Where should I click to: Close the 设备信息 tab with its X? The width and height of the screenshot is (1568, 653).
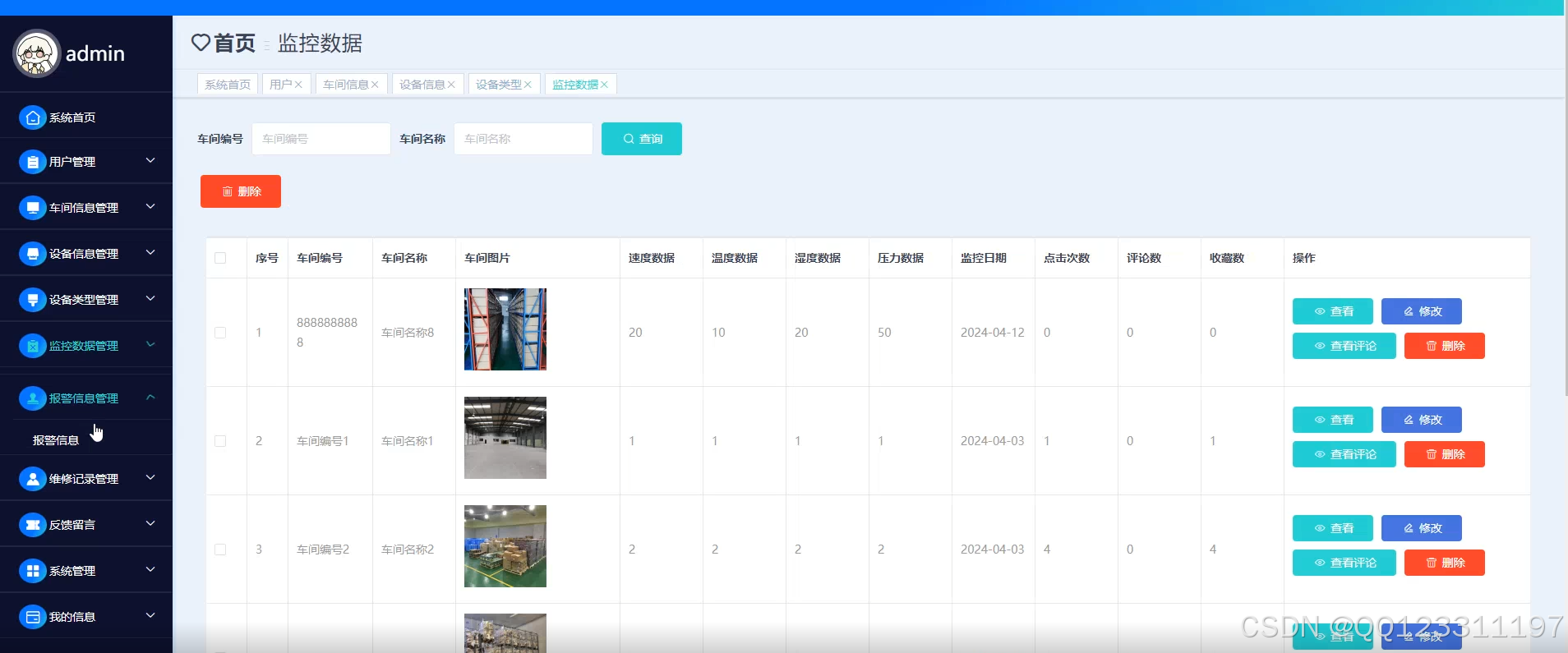(x=451, y=85)
